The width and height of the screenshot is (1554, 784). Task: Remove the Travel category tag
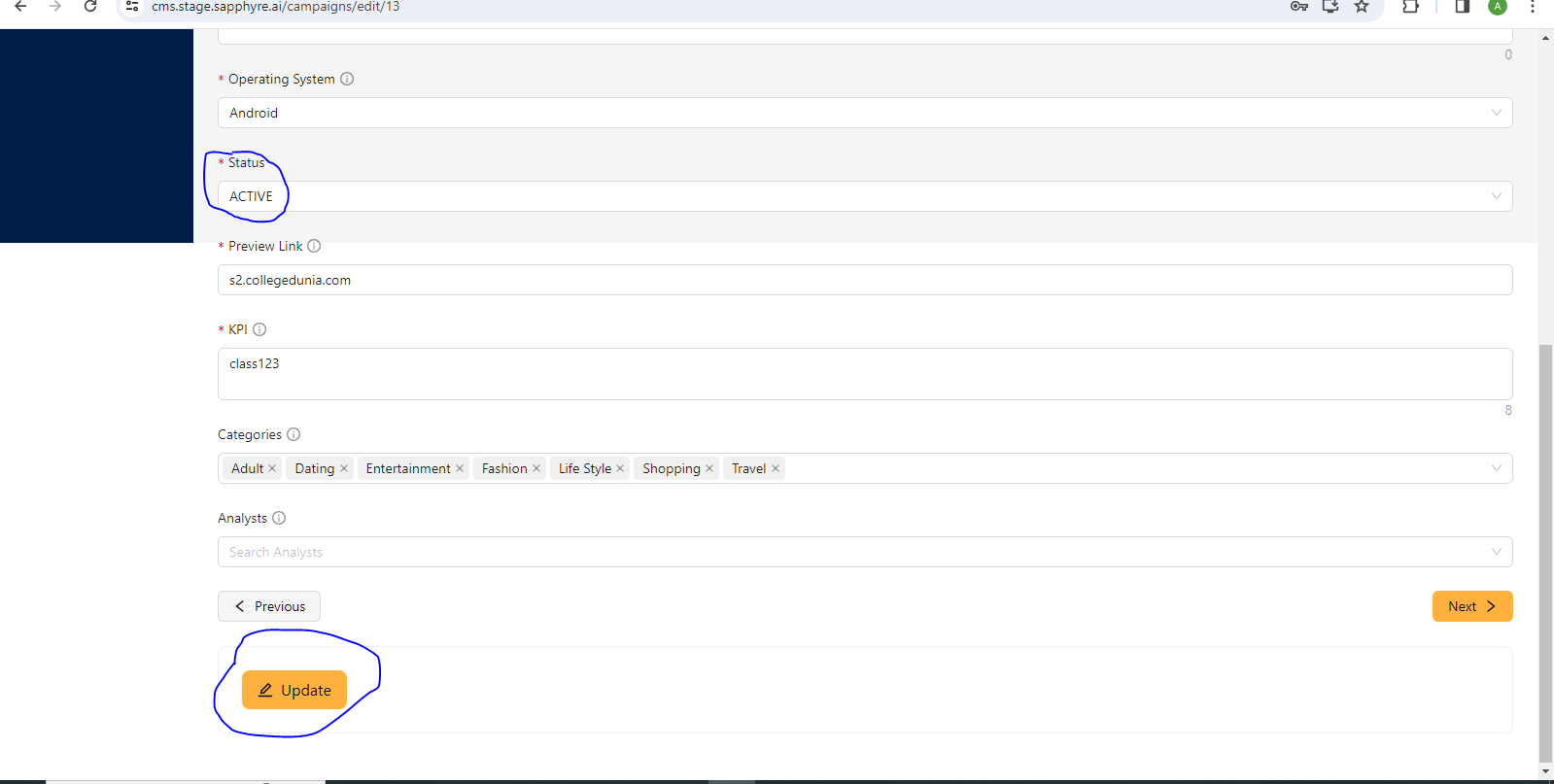tap(776, 468)
